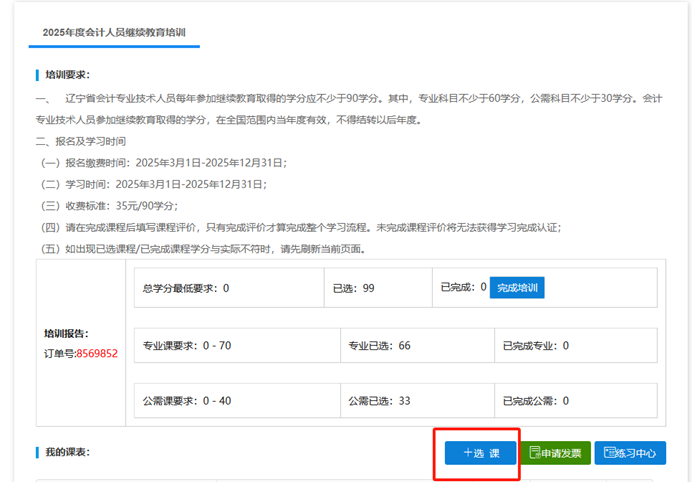
Task: Click the 培训报告 label
Action: tap(67, 335)
